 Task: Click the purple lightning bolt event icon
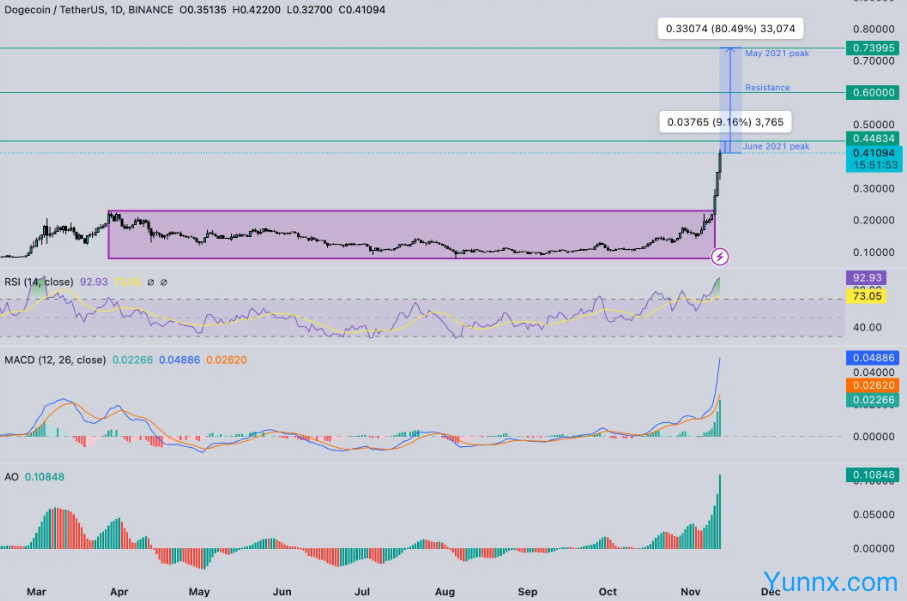coord(719,257)
